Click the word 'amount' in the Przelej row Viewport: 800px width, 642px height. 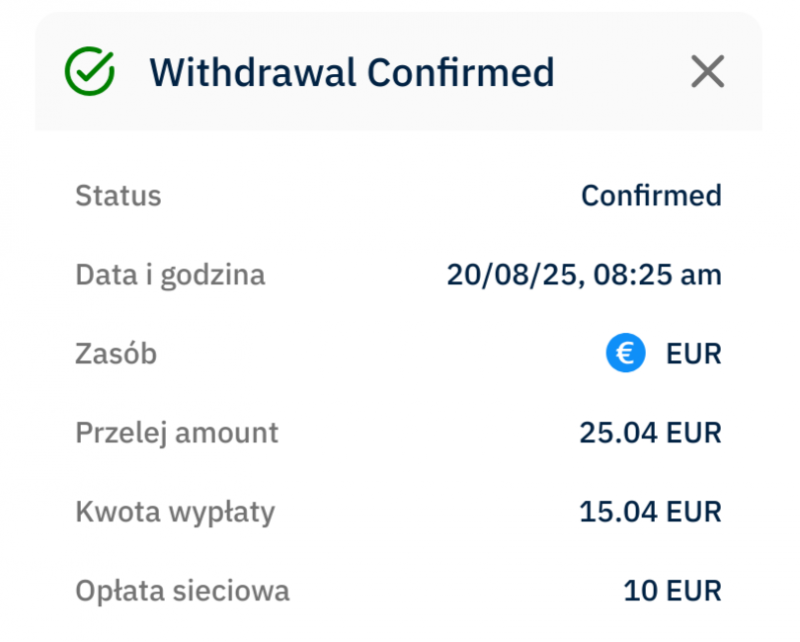click(x=227, y=433)
